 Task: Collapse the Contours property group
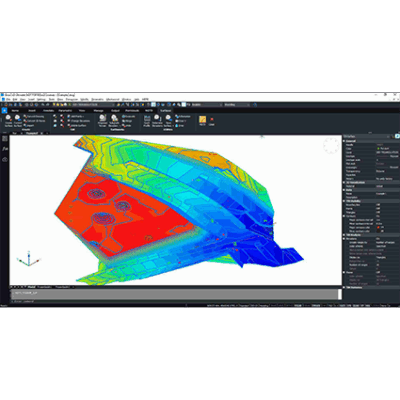point(344,216)
